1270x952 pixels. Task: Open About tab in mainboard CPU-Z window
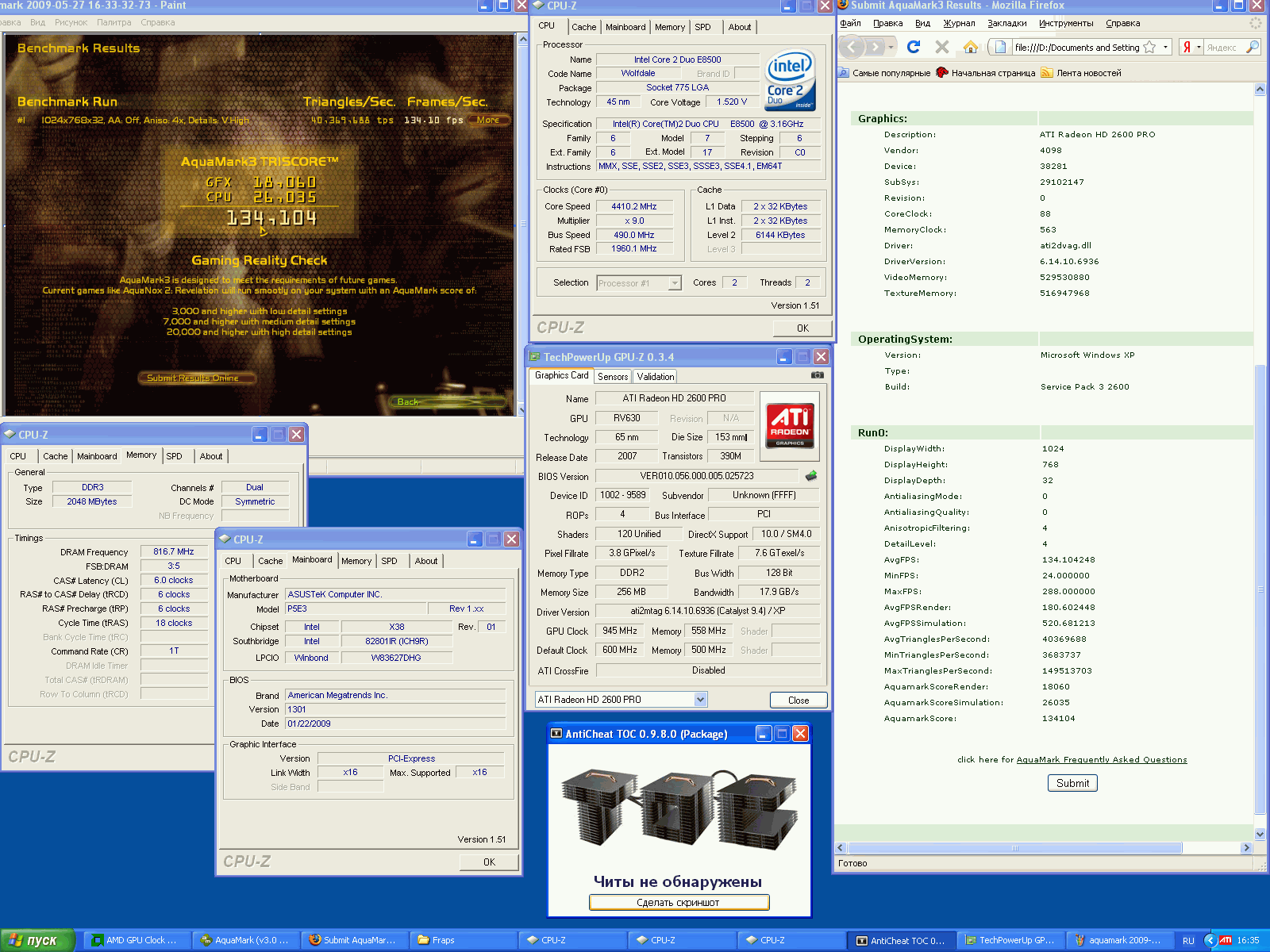tap(426, 561)
